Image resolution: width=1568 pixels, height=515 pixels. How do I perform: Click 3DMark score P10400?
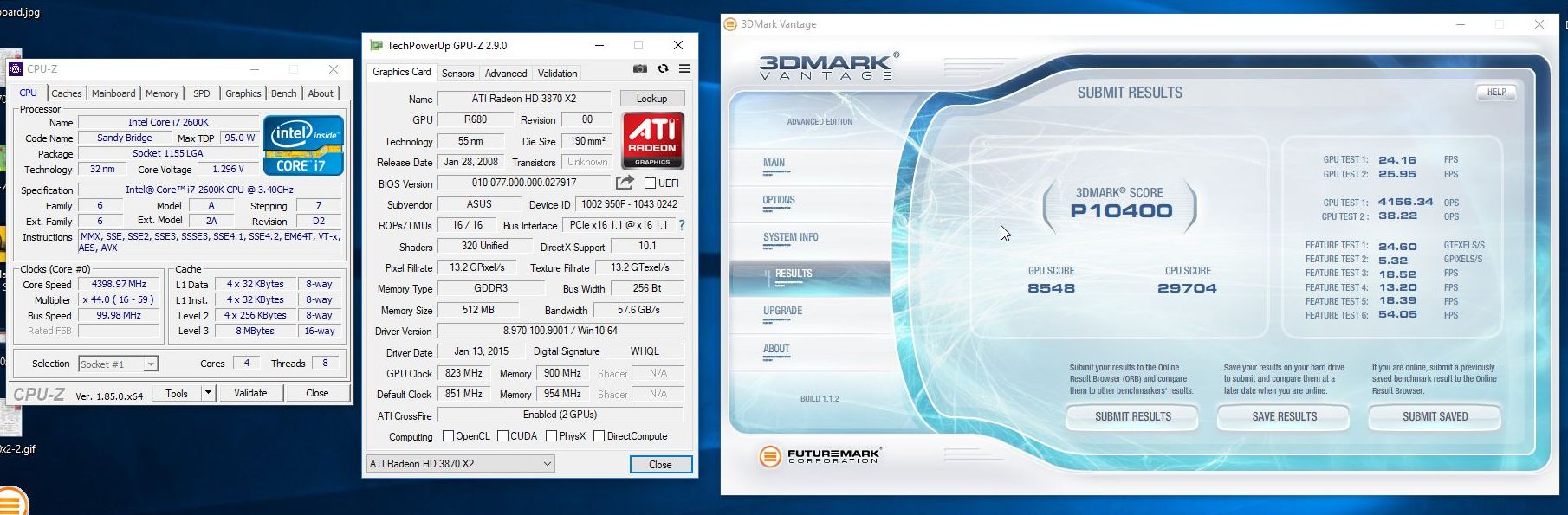(x=1121, y=210)
